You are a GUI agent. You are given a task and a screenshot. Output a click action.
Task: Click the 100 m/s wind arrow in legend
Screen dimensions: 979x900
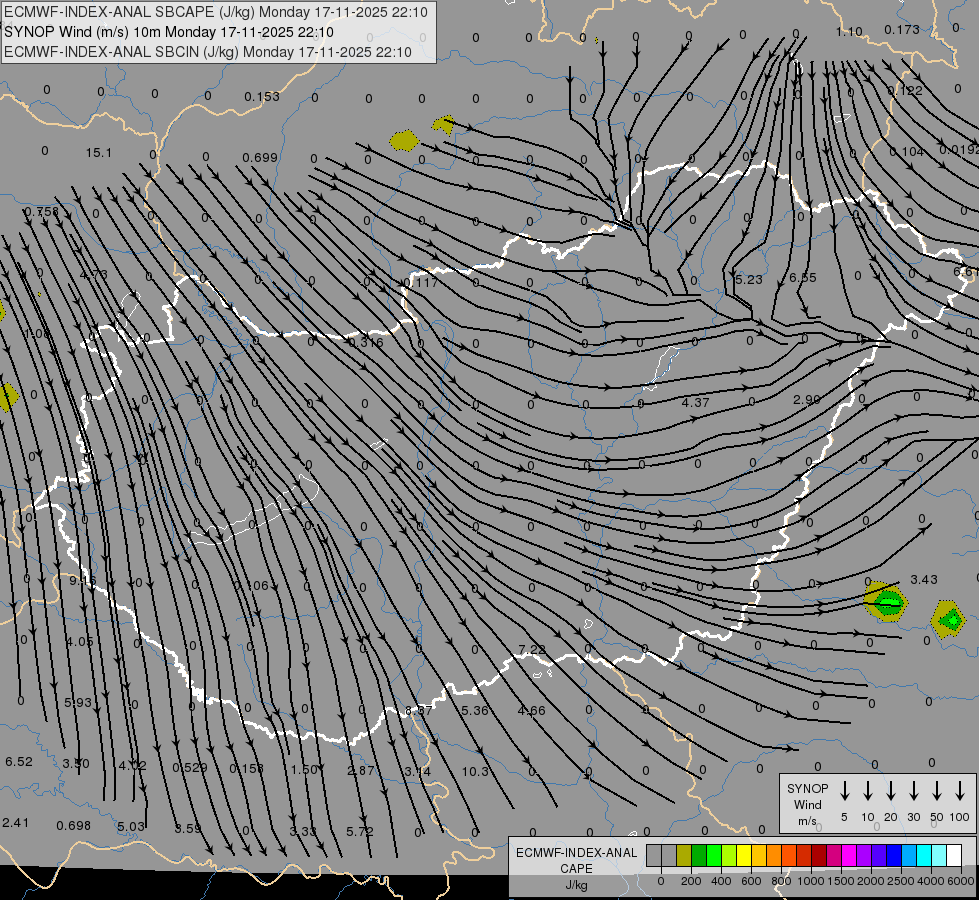tap(960, 791)
